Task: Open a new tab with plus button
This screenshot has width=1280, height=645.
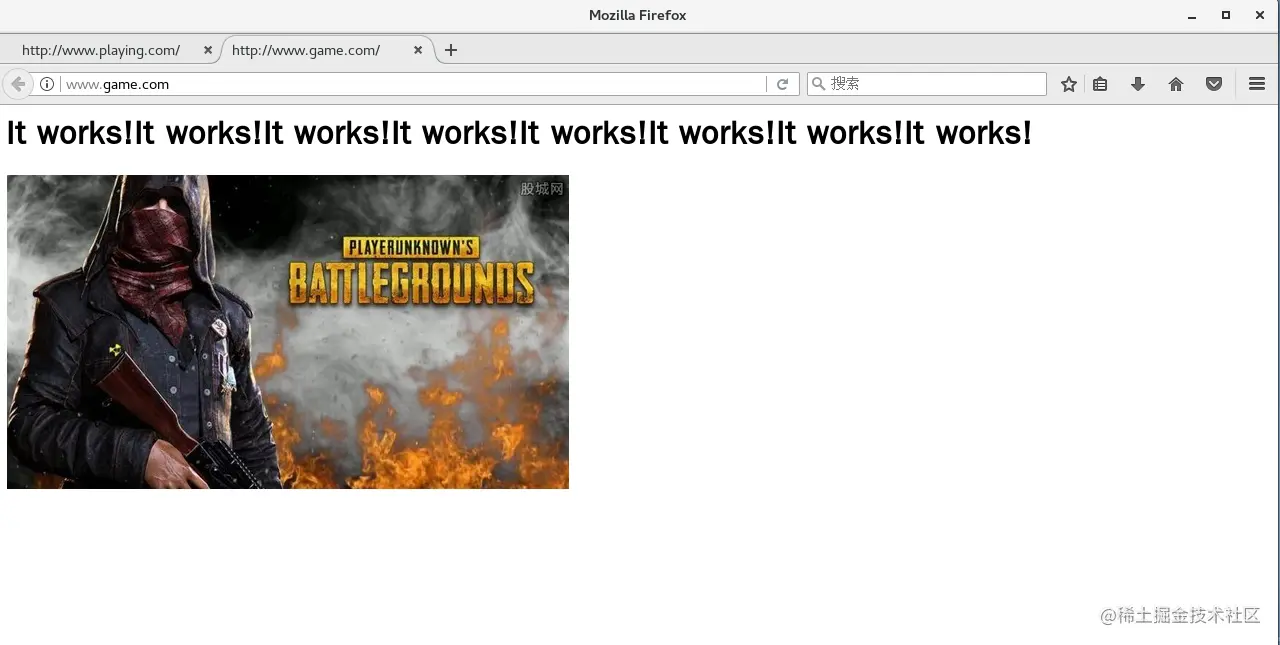Action: click(x=451, y=50)
